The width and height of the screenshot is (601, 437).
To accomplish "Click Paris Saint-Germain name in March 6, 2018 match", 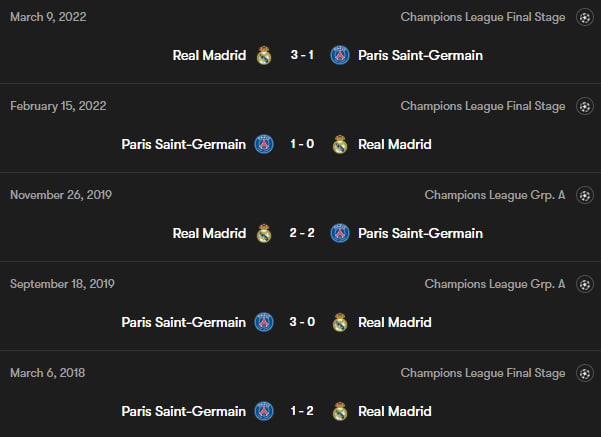I will pyautogui.click(x=183, y=411).
